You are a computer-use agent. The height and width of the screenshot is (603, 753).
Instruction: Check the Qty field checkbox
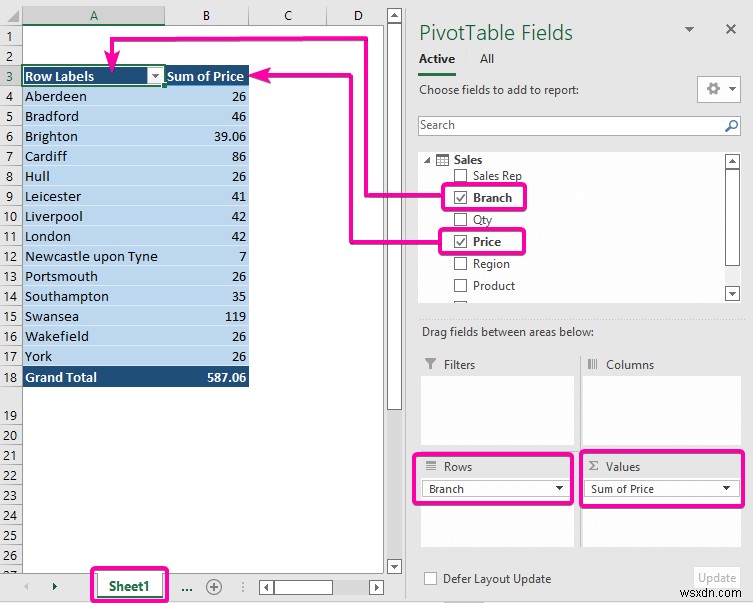[x=460, y=220]
